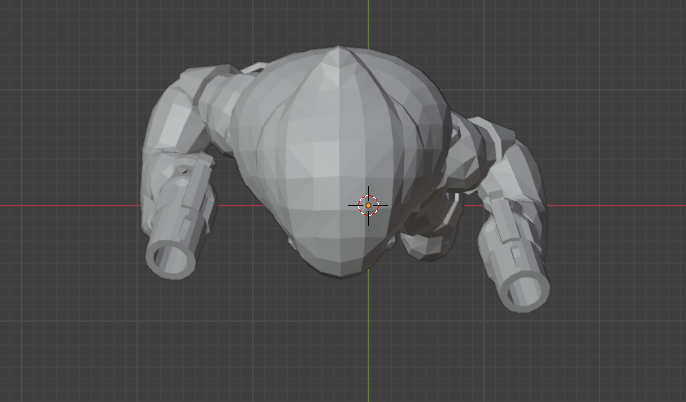Click the 3D cursor crosshair
The height and width of the screenshot is (402, 686).
368,205
